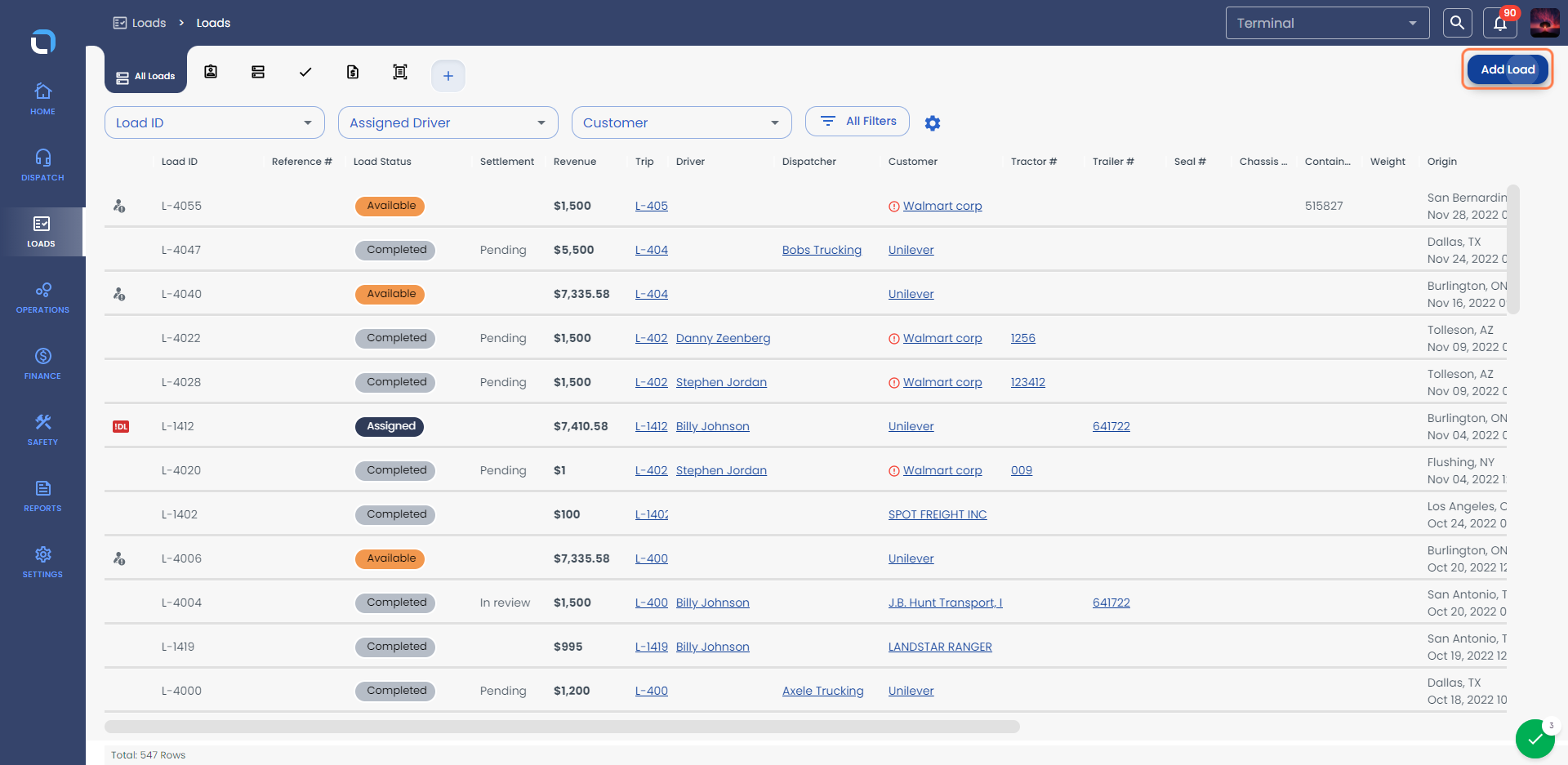This screenshot has height=765, width=1568.
Task: Click the driver icon on row L-4055
Action: tap(119, 206)
